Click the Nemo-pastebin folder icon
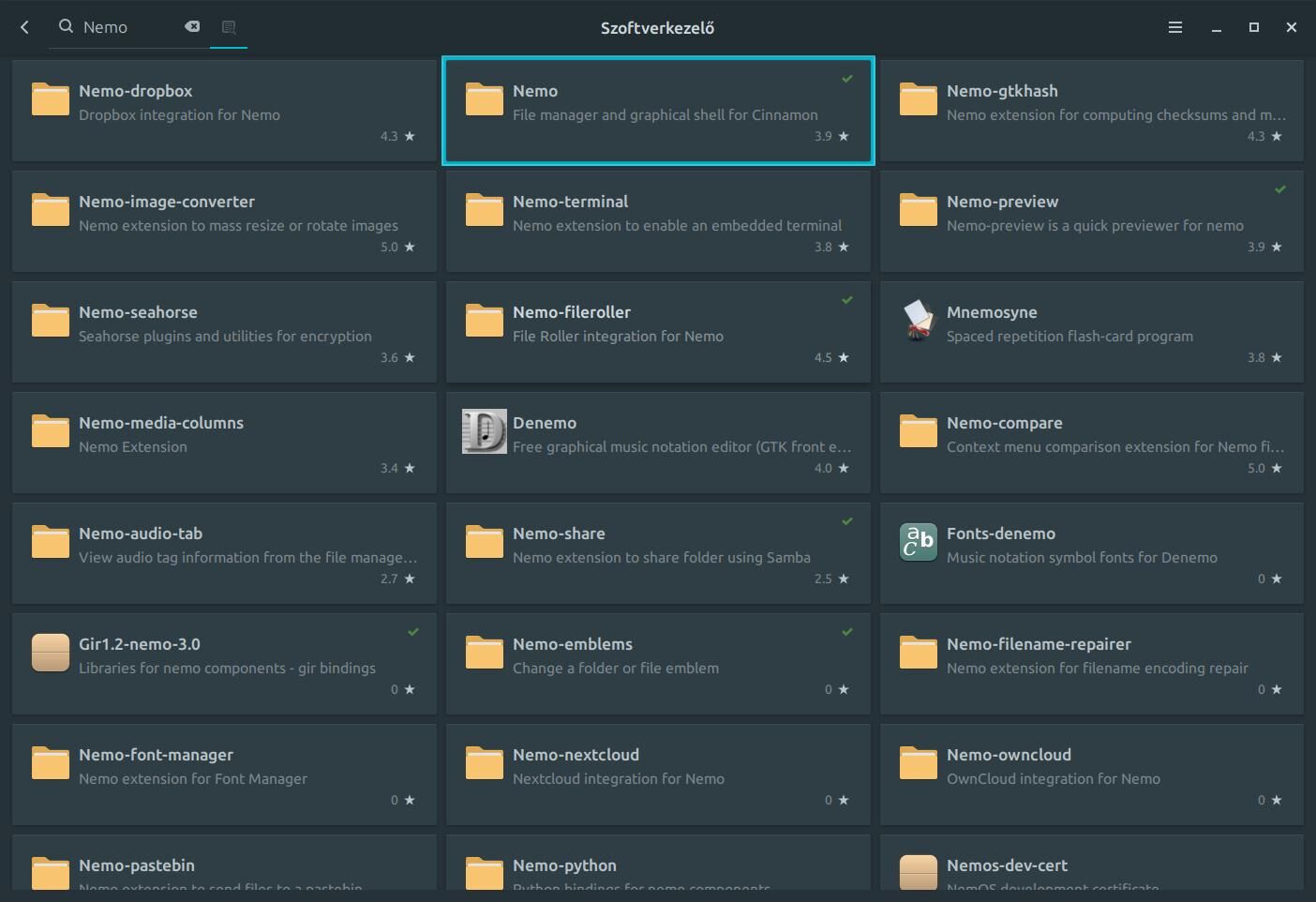 (51, 873)
